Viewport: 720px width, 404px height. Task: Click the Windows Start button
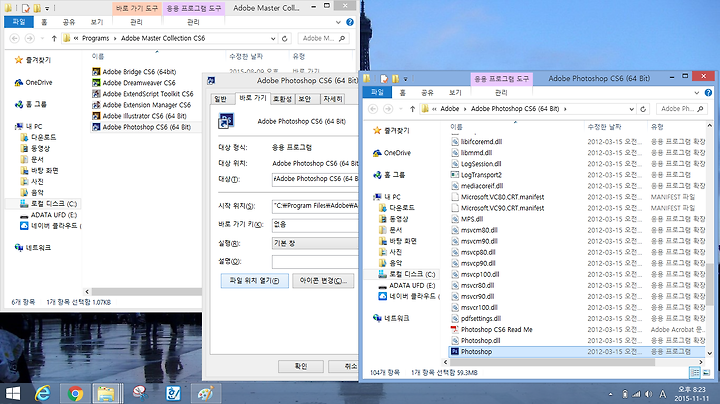[13, 393]
